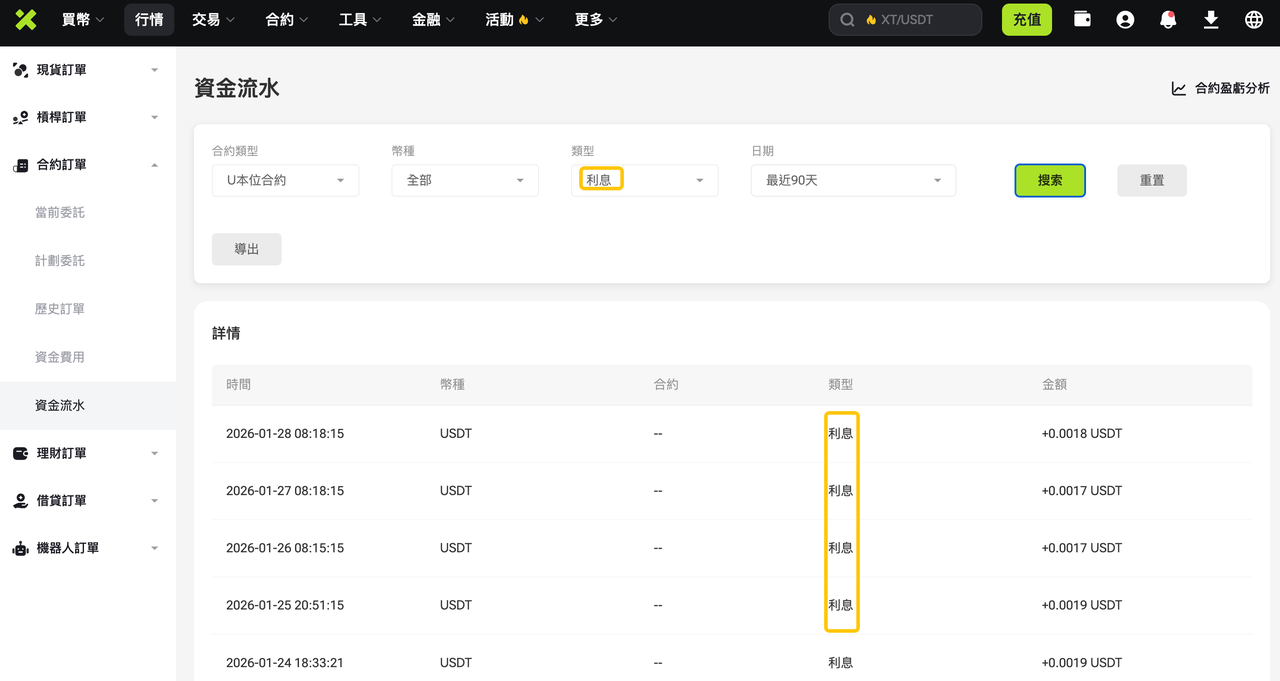
Task: Click the 導出 export button
Action: (x=246, y=249)
